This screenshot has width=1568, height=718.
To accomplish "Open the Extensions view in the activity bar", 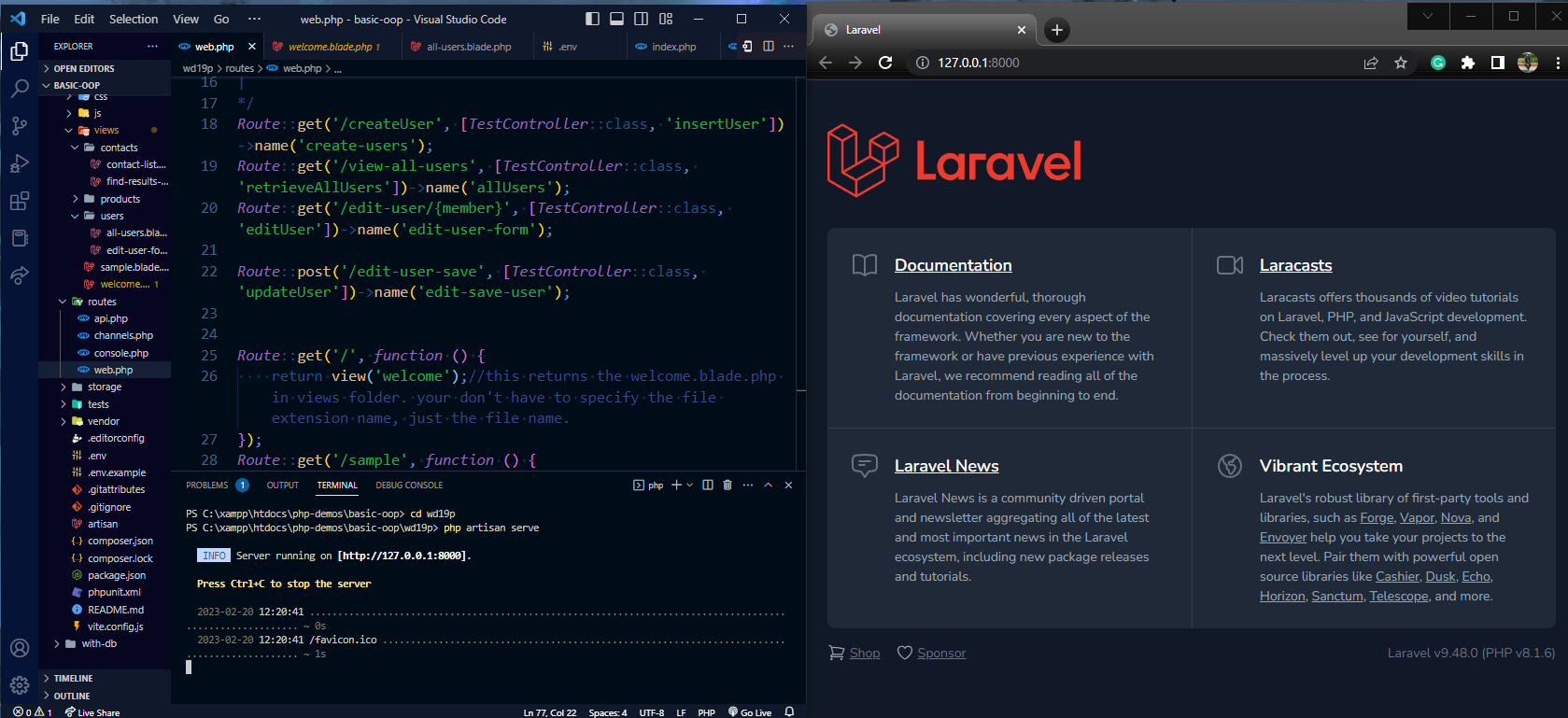I will (19, 201).
